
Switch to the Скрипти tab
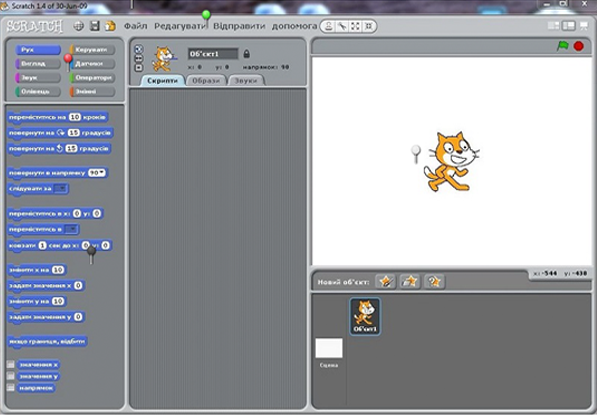(163, 81)
